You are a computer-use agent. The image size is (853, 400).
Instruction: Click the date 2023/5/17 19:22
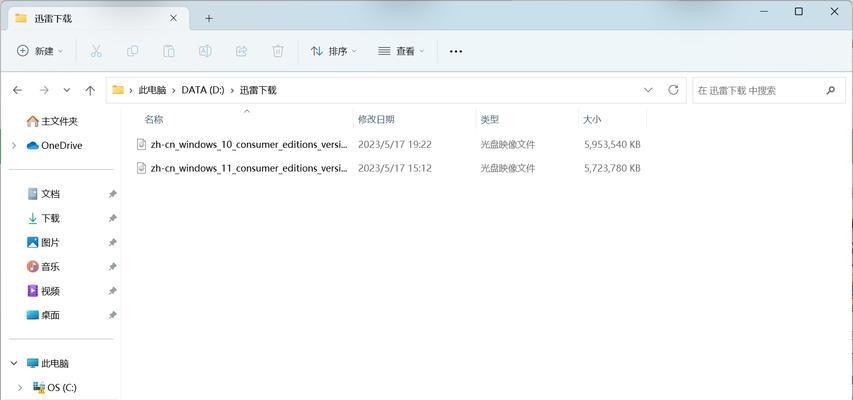pos(395,145)
